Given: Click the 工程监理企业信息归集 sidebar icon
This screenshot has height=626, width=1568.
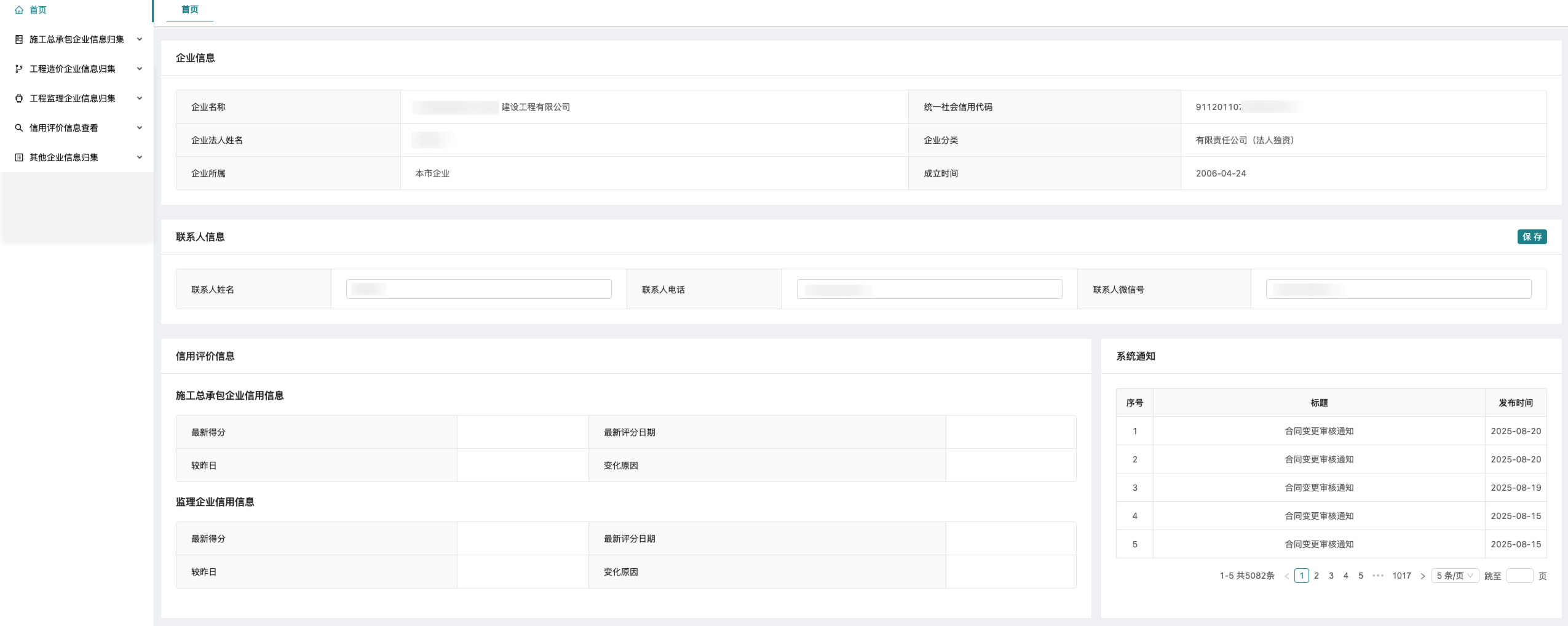Looking at the screenshot, I should click(19, 98).
